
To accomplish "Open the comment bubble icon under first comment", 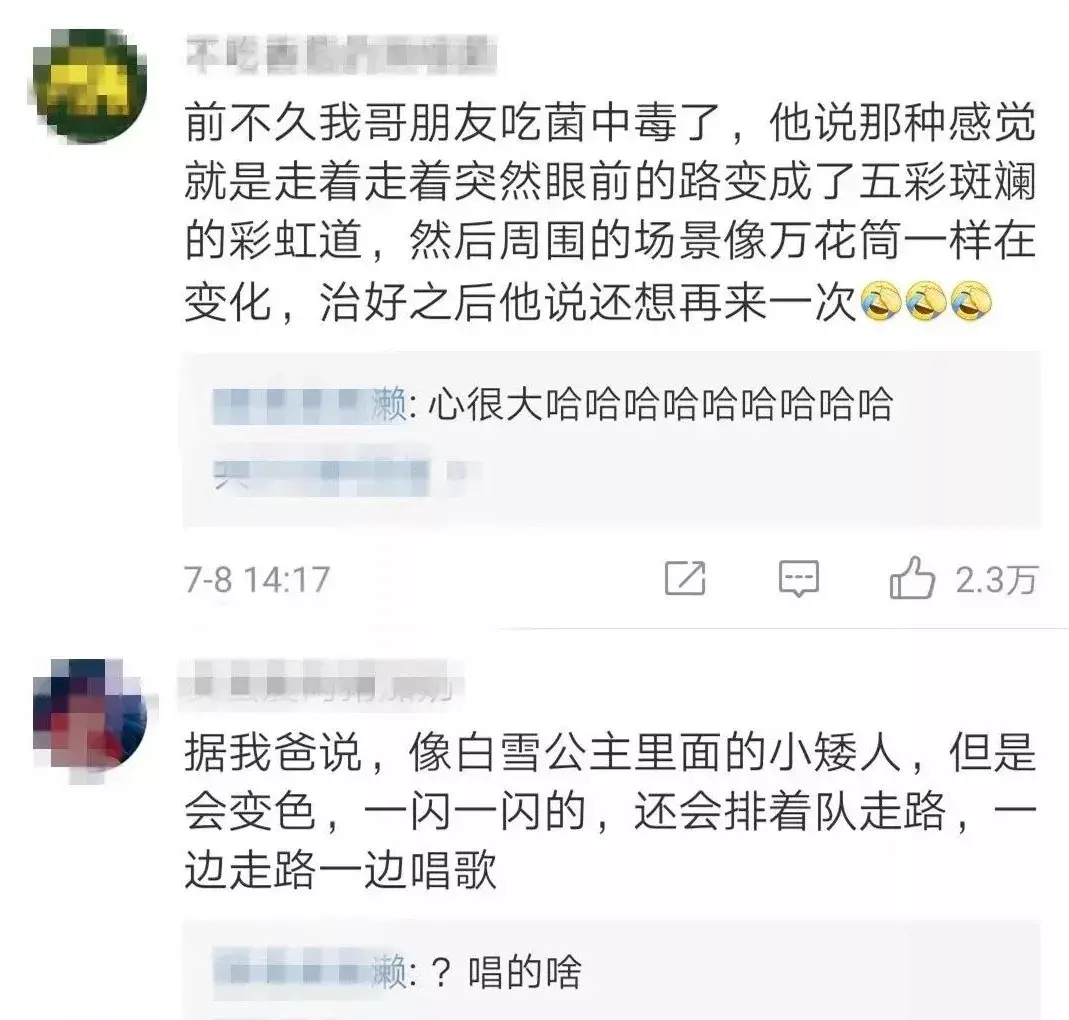I will (798, 579).
